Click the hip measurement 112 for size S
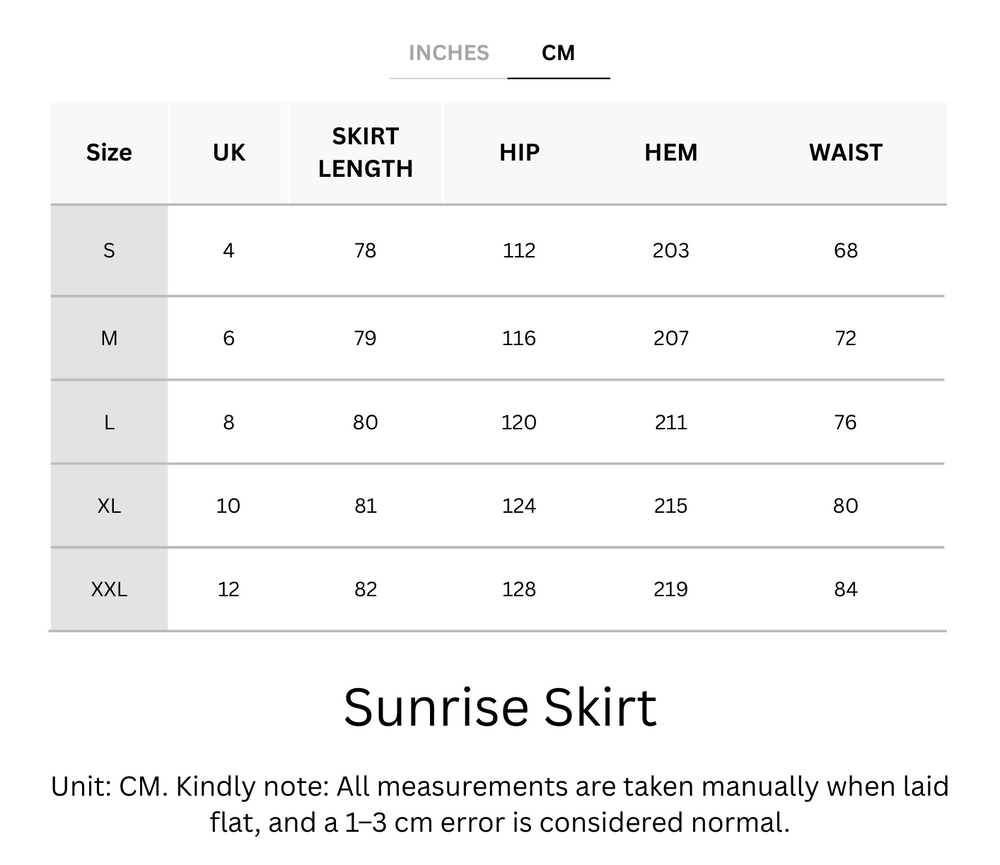 coord(519,251)
